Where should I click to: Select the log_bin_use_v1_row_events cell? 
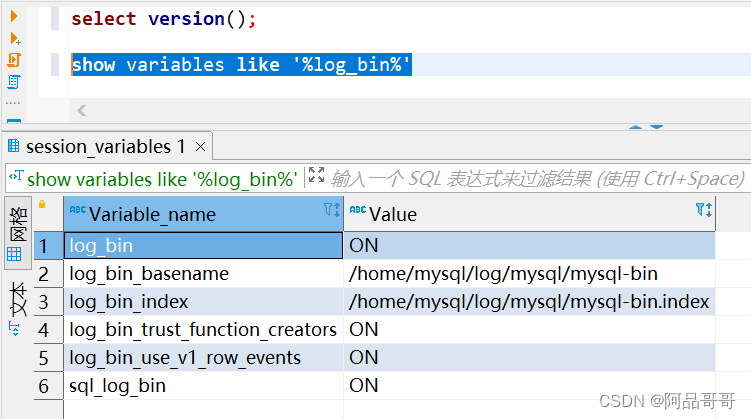(204, 358)
